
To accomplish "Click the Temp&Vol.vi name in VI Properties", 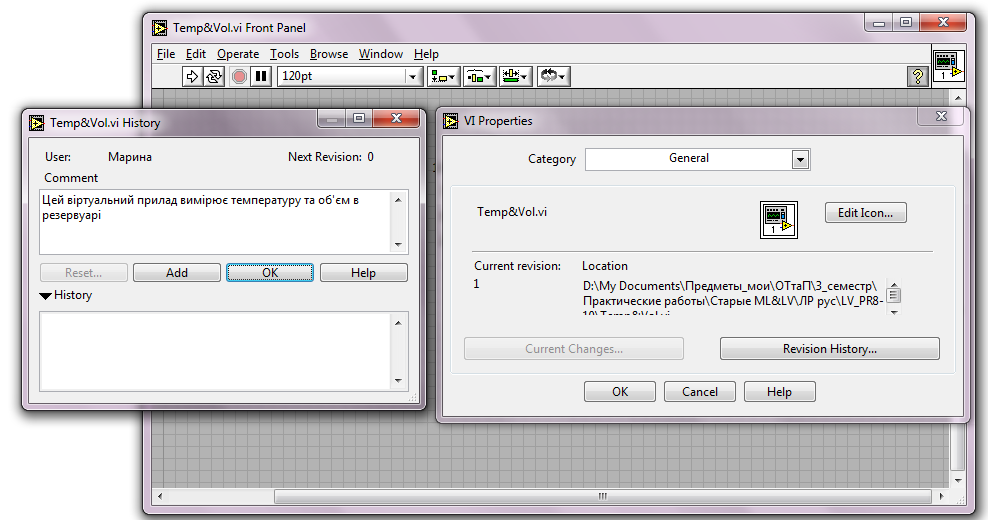I will 512,212.
